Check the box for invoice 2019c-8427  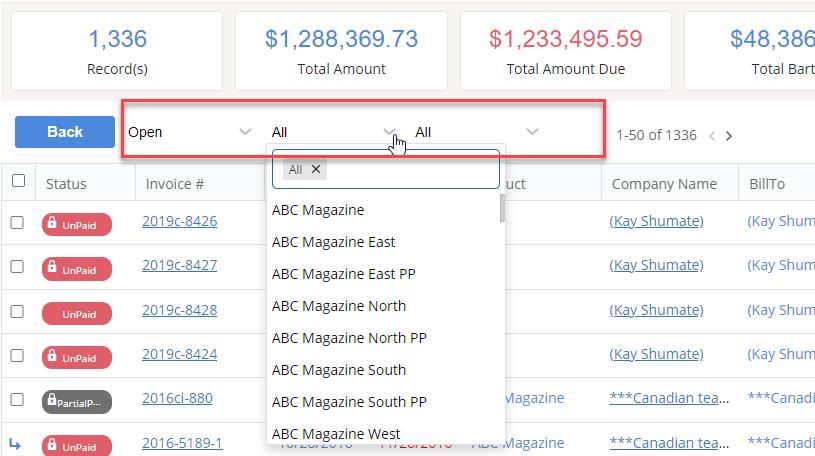[17, 266]
